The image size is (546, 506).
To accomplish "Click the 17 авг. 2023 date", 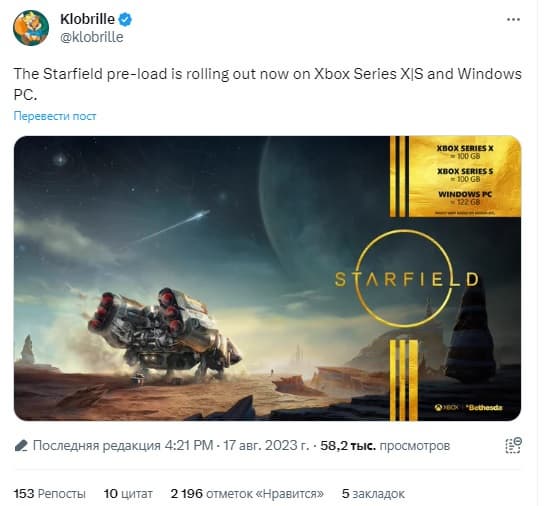I will [x=266, y=445].
